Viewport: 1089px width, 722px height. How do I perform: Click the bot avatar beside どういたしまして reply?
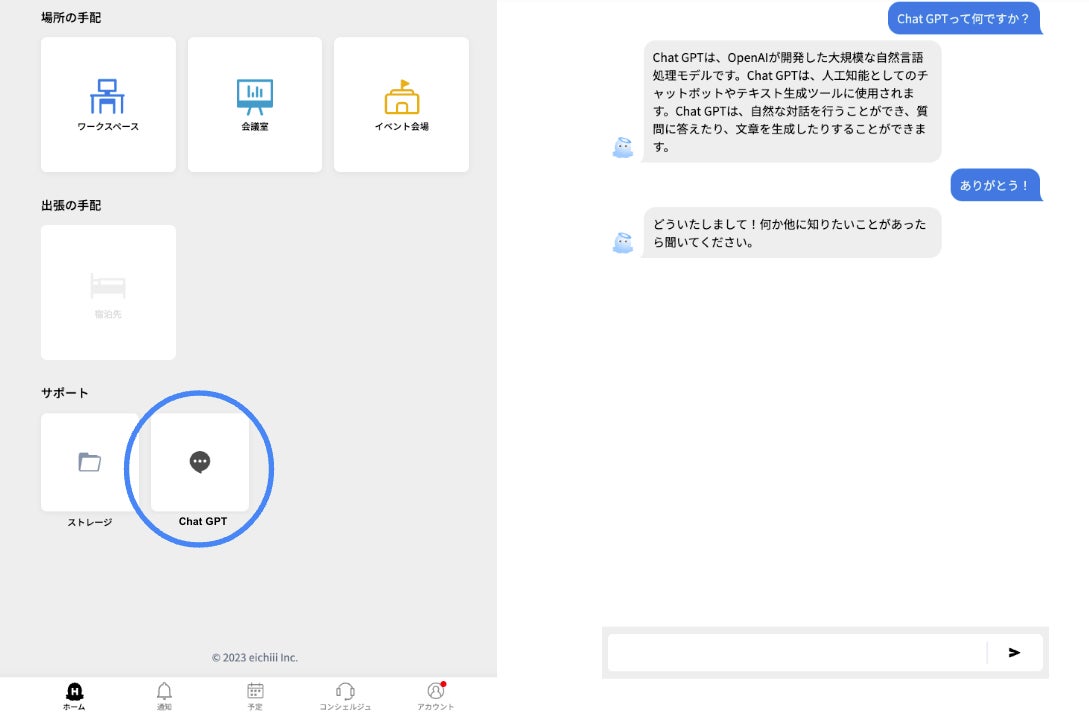[x=623, y=242]
